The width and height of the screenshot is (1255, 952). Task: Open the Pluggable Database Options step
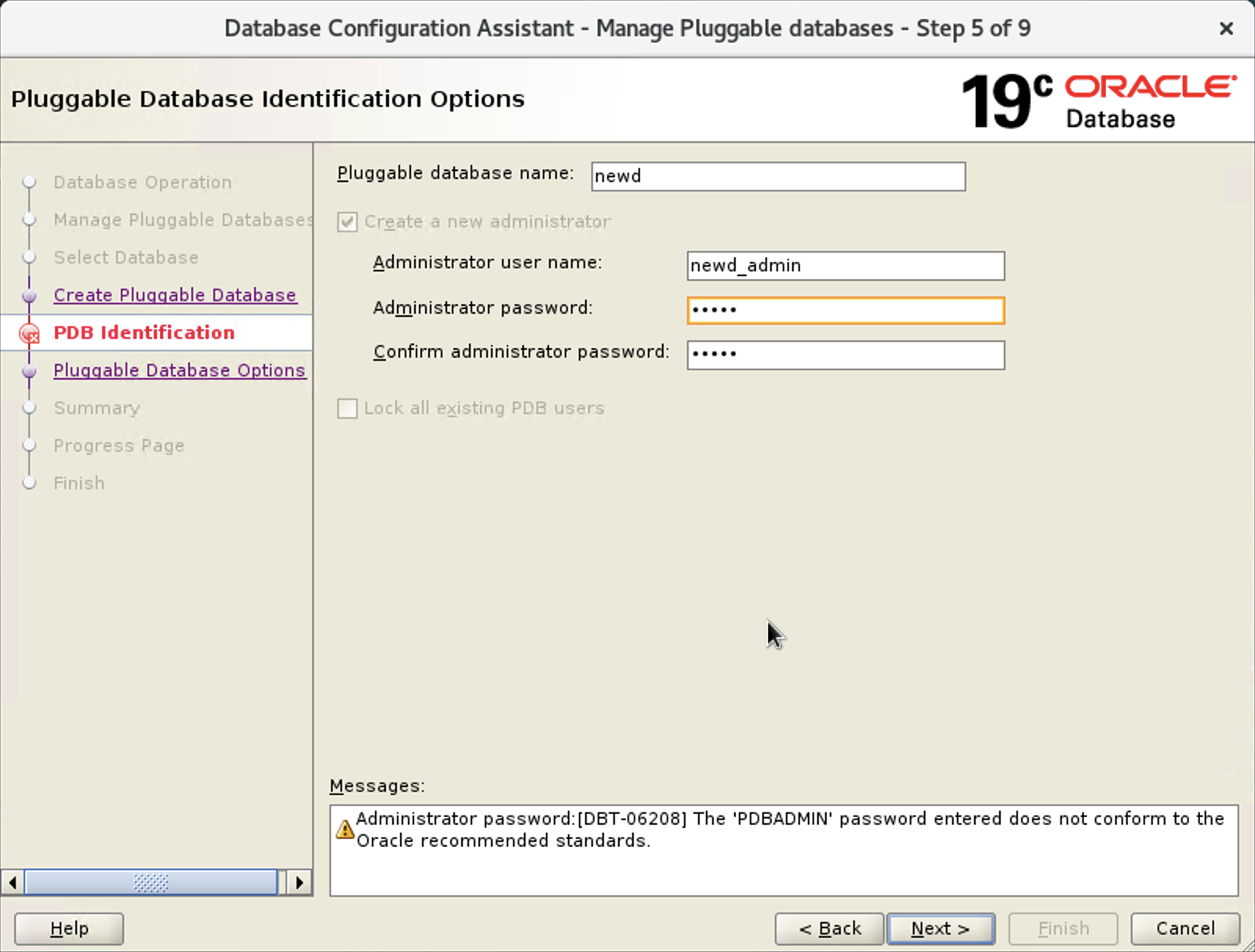click(180, 370)
